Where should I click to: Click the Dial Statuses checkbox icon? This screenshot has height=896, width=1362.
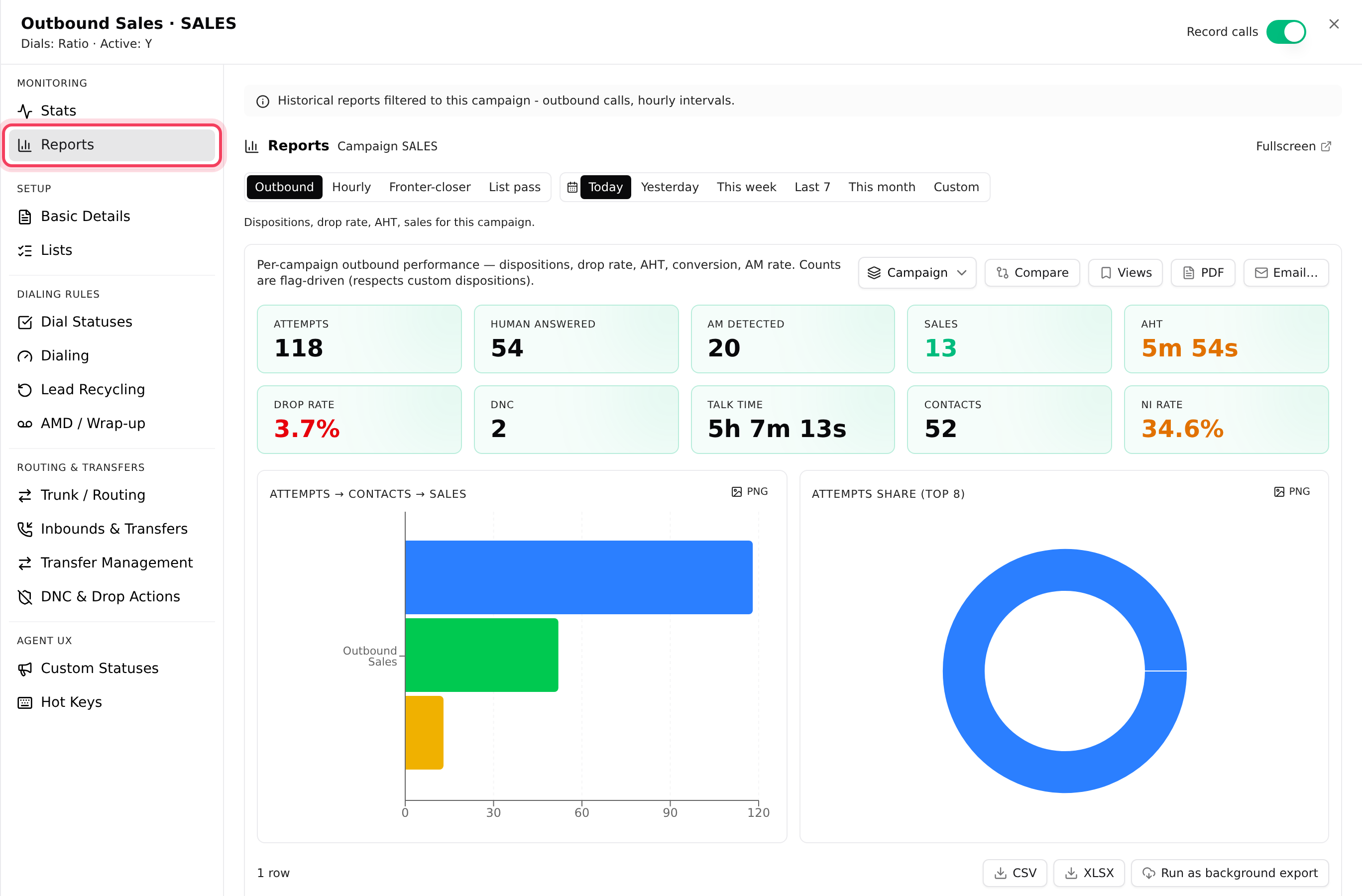click(x=24, y=322)
